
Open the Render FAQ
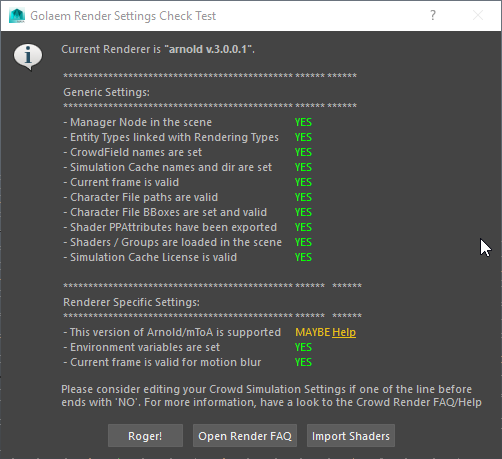pyautogui.click(x=245, y=436)
